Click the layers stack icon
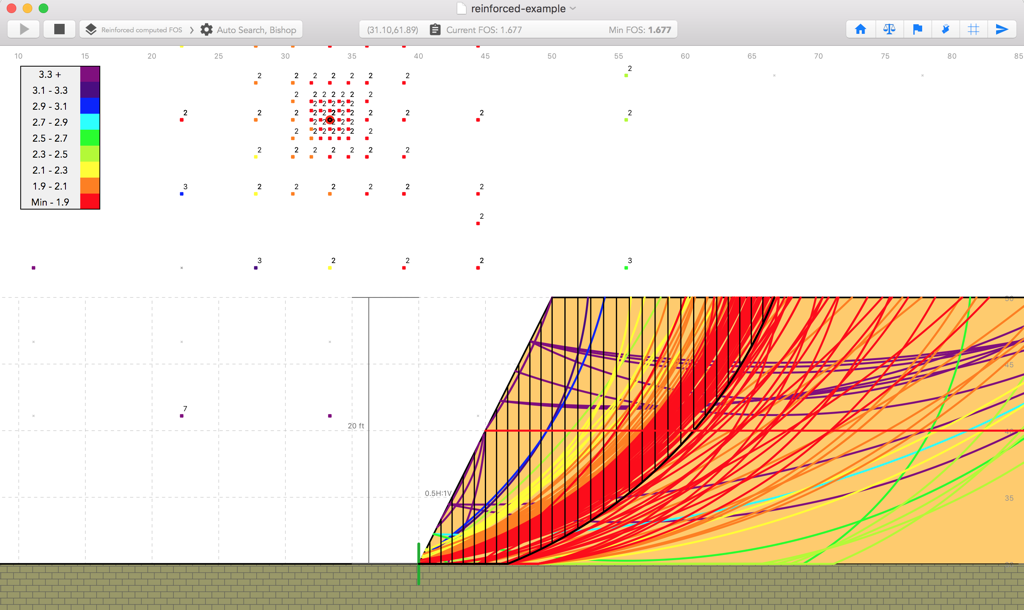Screen dimensions: 1024x610 coord(91,29)
